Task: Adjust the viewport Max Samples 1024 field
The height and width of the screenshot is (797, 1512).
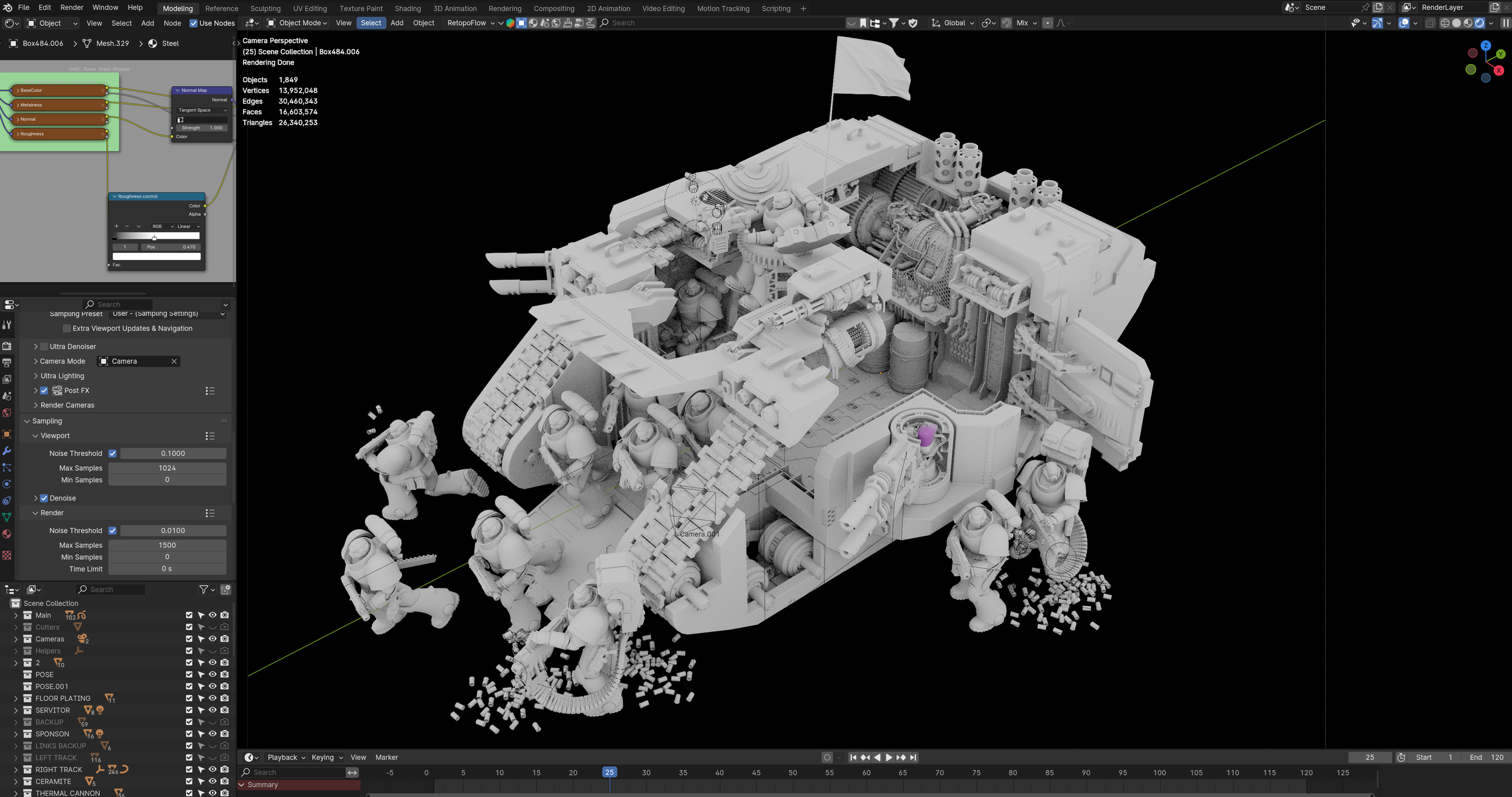Action: tap(167, 468)
